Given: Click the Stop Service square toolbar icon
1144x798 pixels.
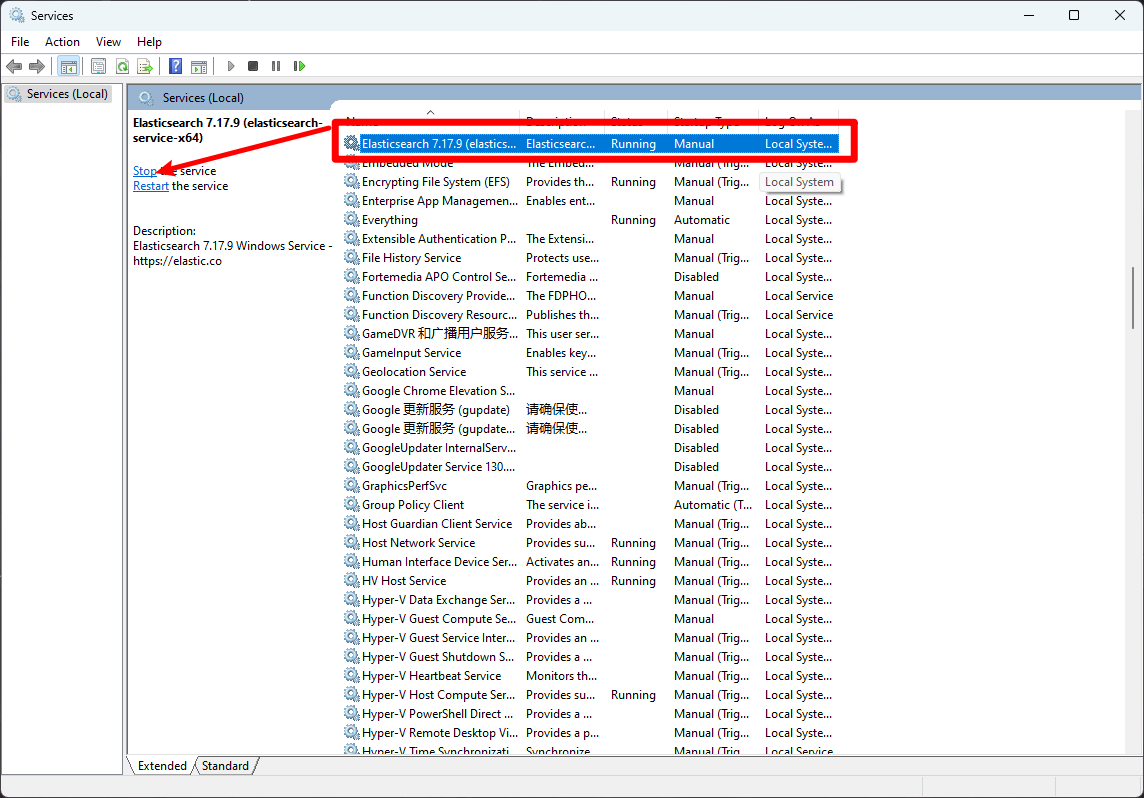Looking at the screenshot, I should coord(253,66).
